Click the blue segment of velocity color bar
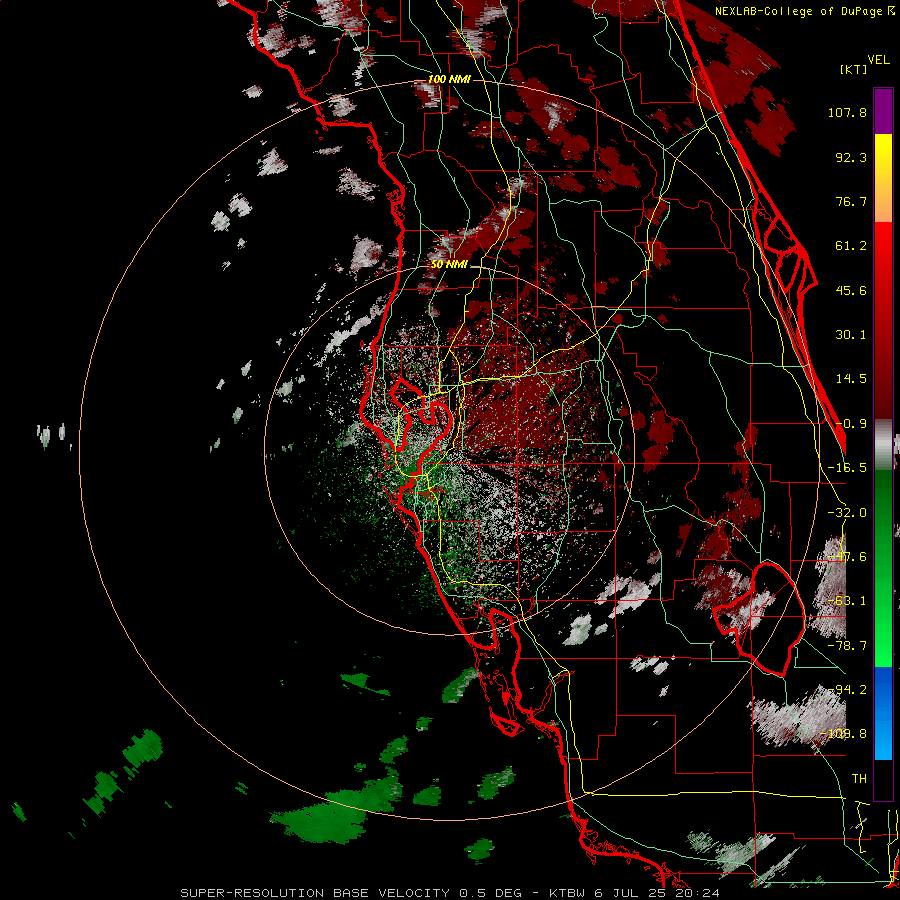Viewport: 900px width, 900px height. pos(883,713)
